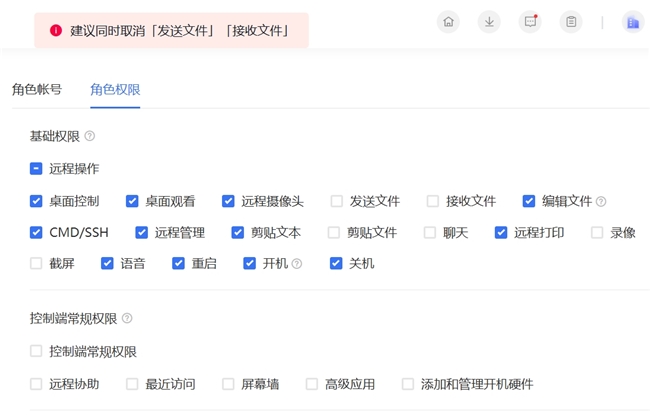The width and height of the screenshot is (650, 419).
Task: Enable 最近访问 checkbox
Action: pyautogui.click(x=132, y=384)
